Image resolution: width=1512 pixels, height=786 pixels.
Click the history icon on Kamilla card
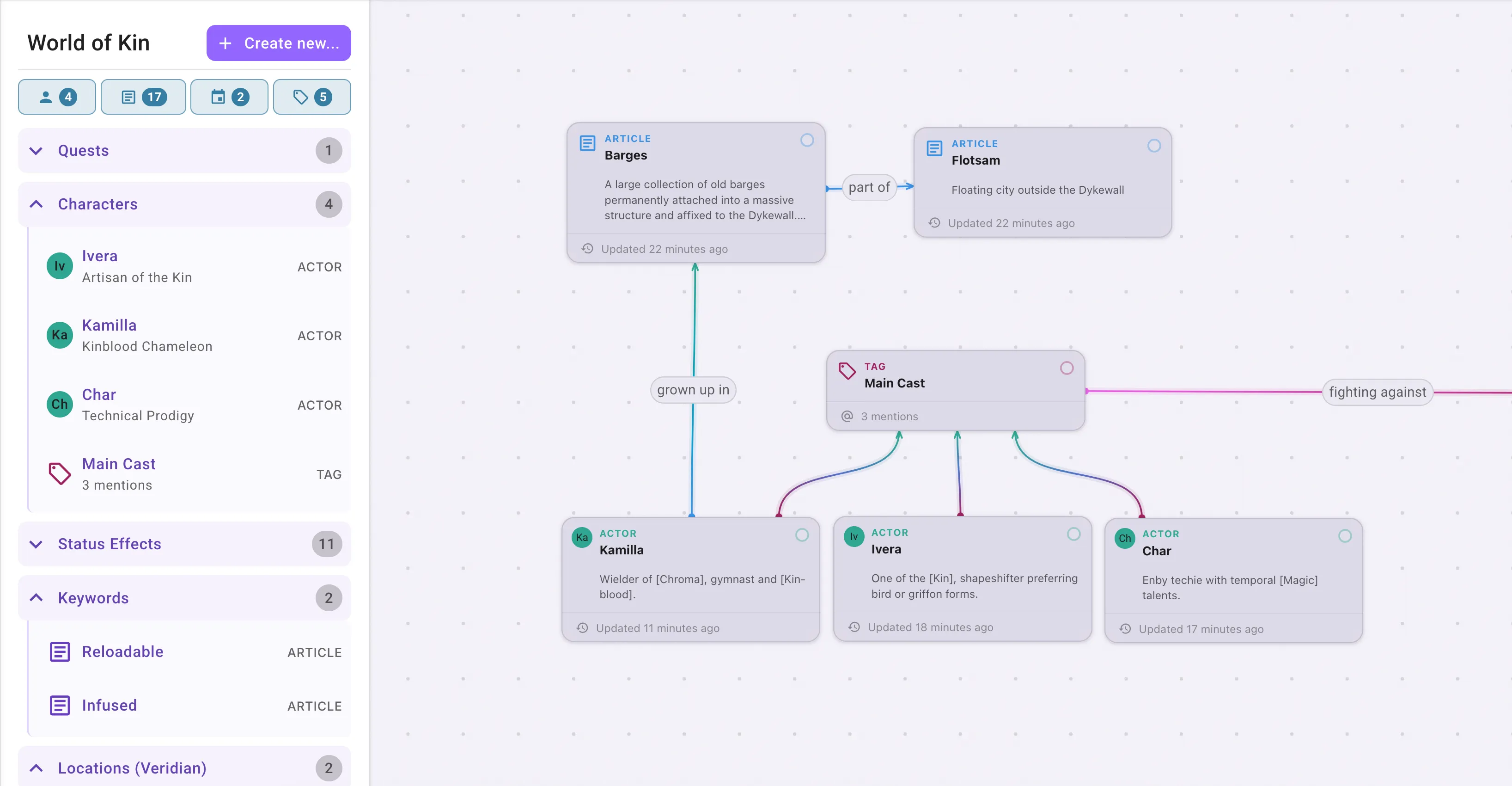(582, 627)
